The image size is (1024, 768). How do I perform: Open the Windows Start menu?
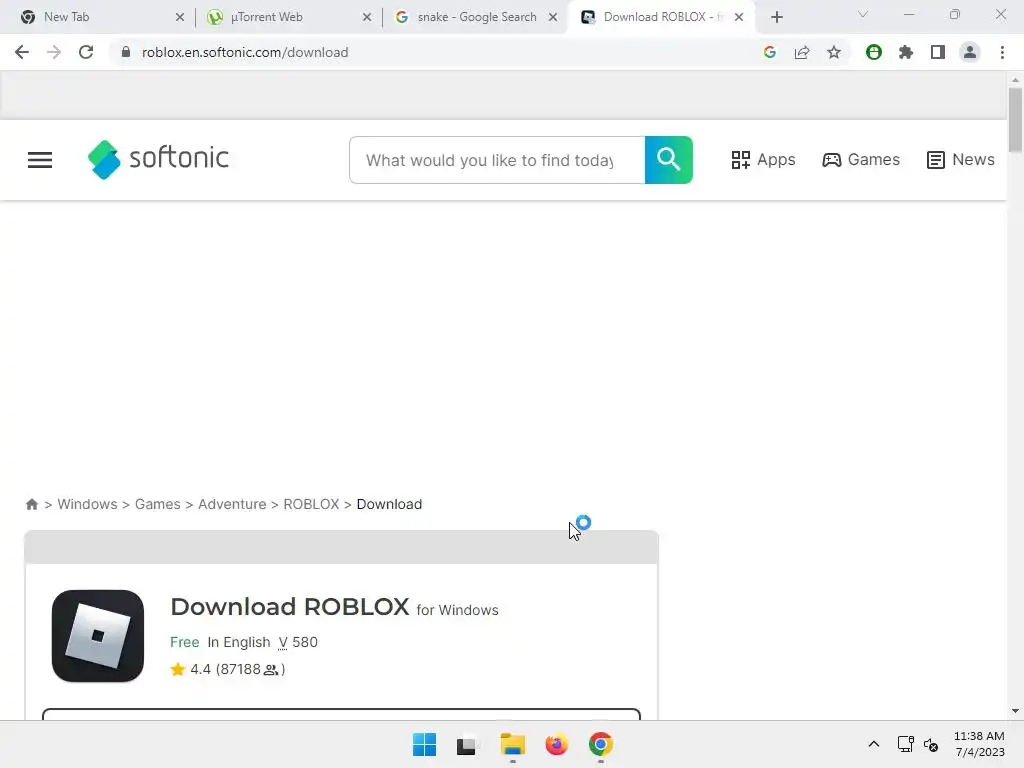tap(424, 744)
